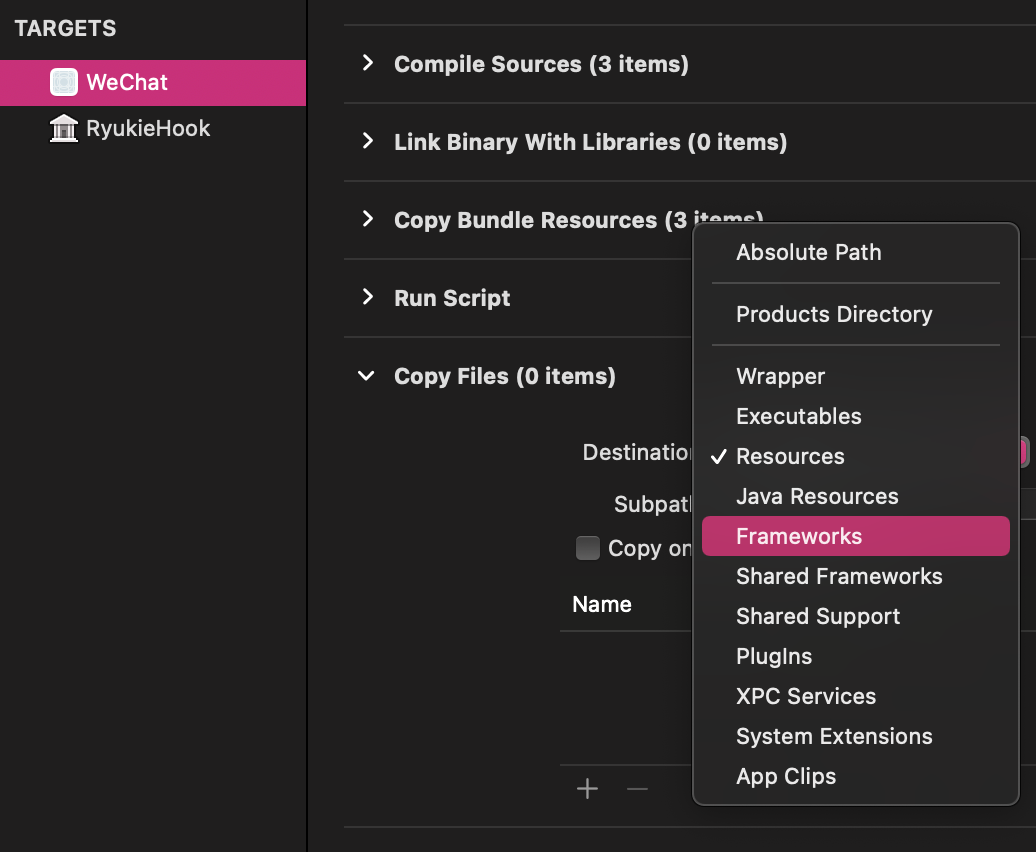Select the RyukieHook target row
Image resolution: width=1036 pixels, height=852 pixels.
[153, 128]
